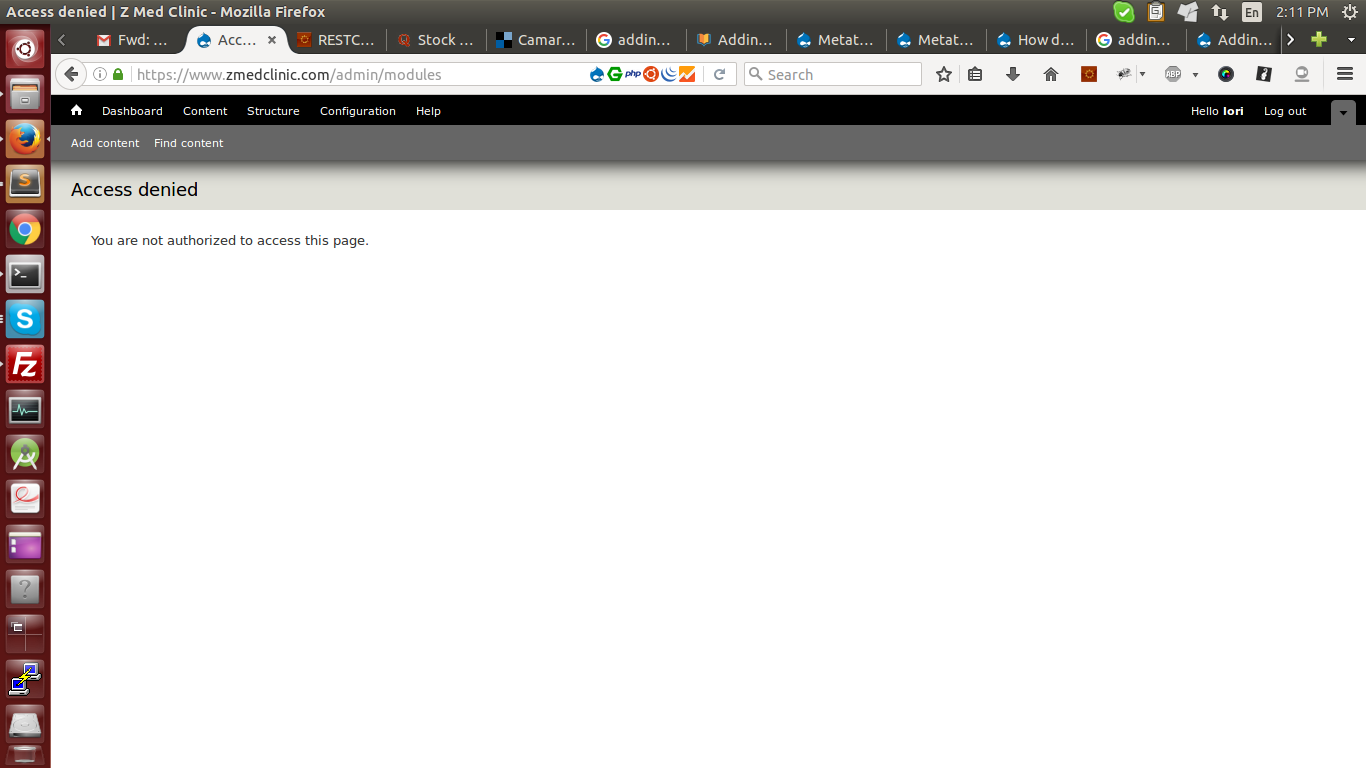Show bookmarks list icon in toolbar

(x=975, y=74)
